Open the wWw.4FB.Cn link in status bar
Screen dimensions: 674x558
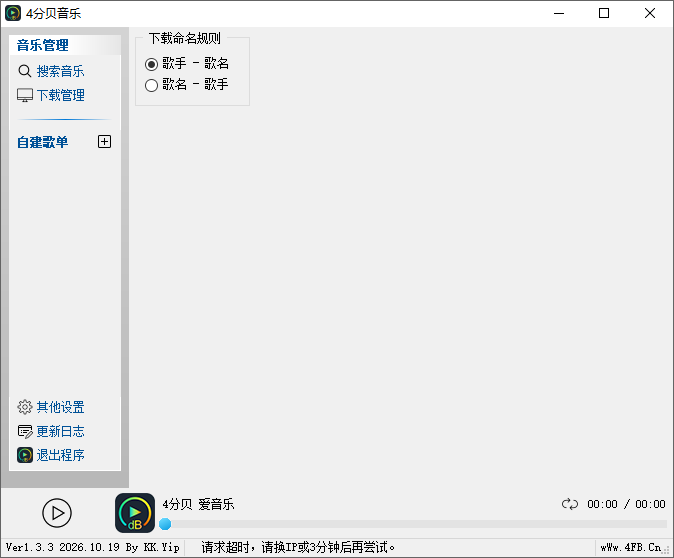coord(631,547)
